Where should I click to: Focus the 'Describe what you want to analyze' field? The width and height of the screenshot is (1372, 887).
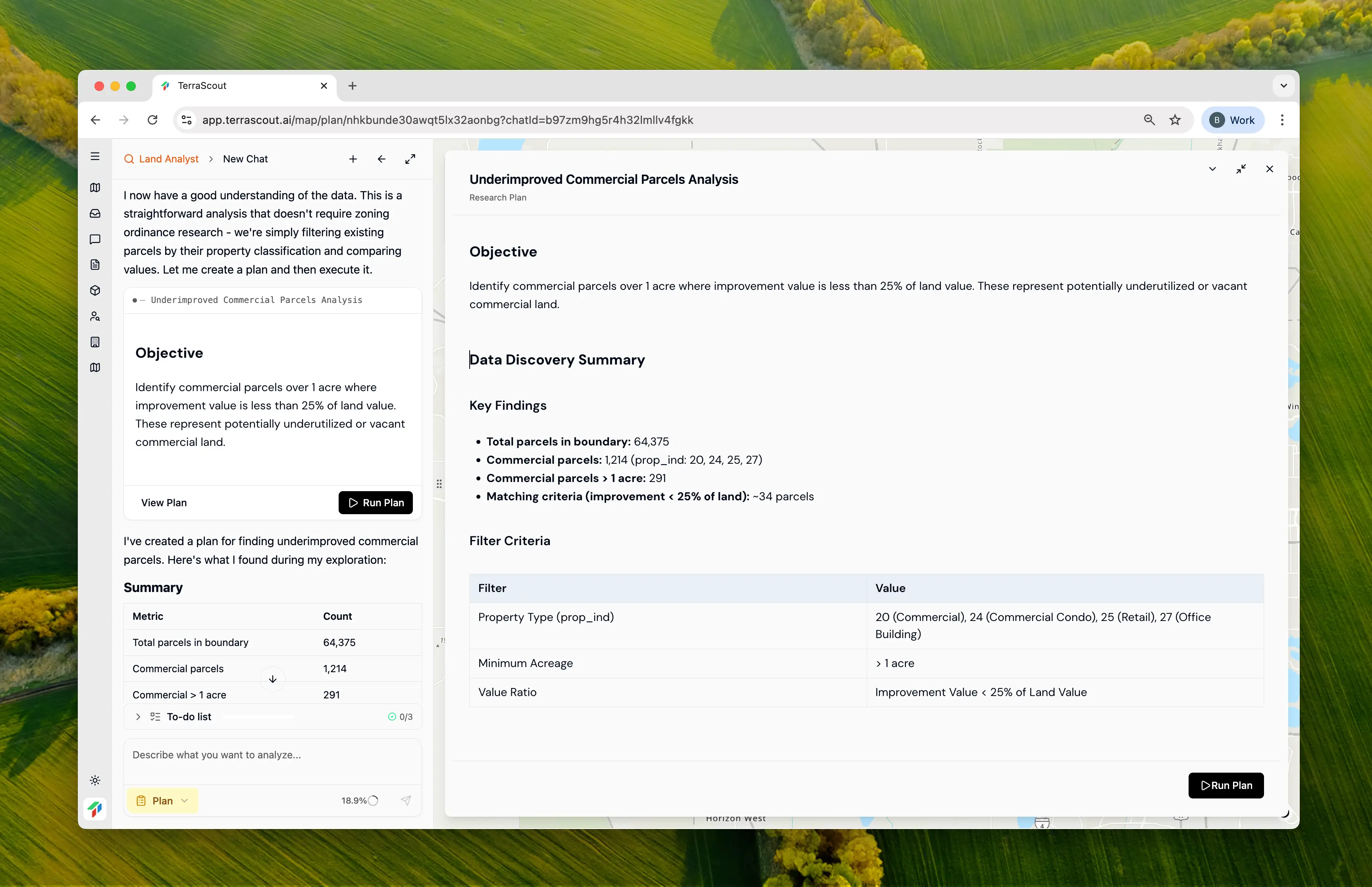point(272,755)
